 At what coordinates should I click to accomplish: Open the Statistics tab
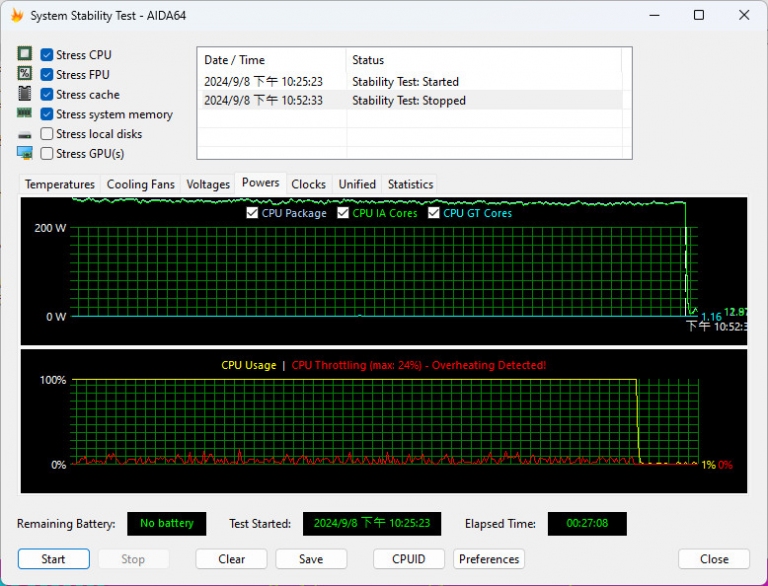click(x=410, y=184)
